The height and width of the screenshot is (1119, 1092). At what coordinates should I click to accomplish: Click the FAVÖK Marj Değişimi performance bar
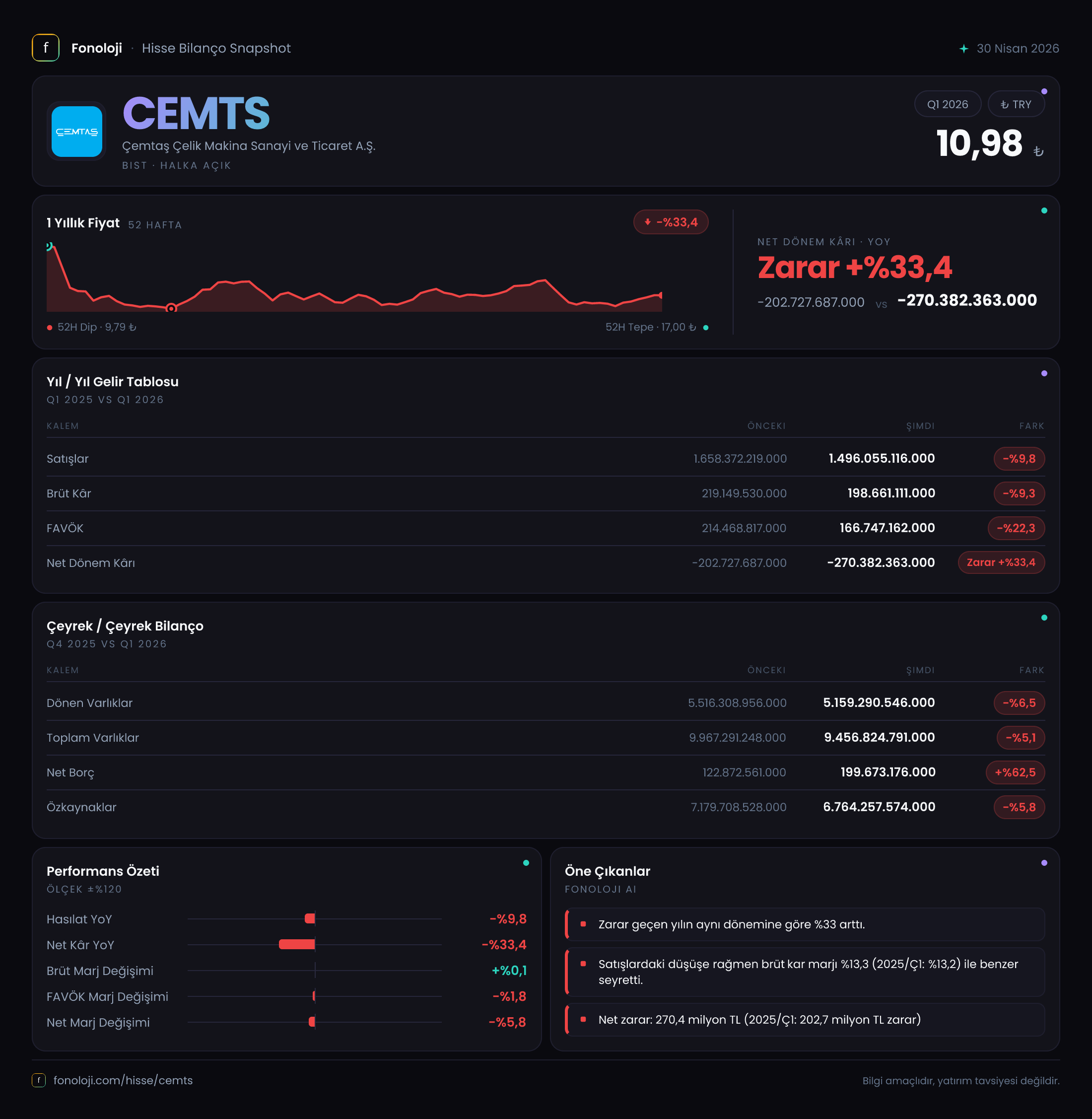coord(314,996)
